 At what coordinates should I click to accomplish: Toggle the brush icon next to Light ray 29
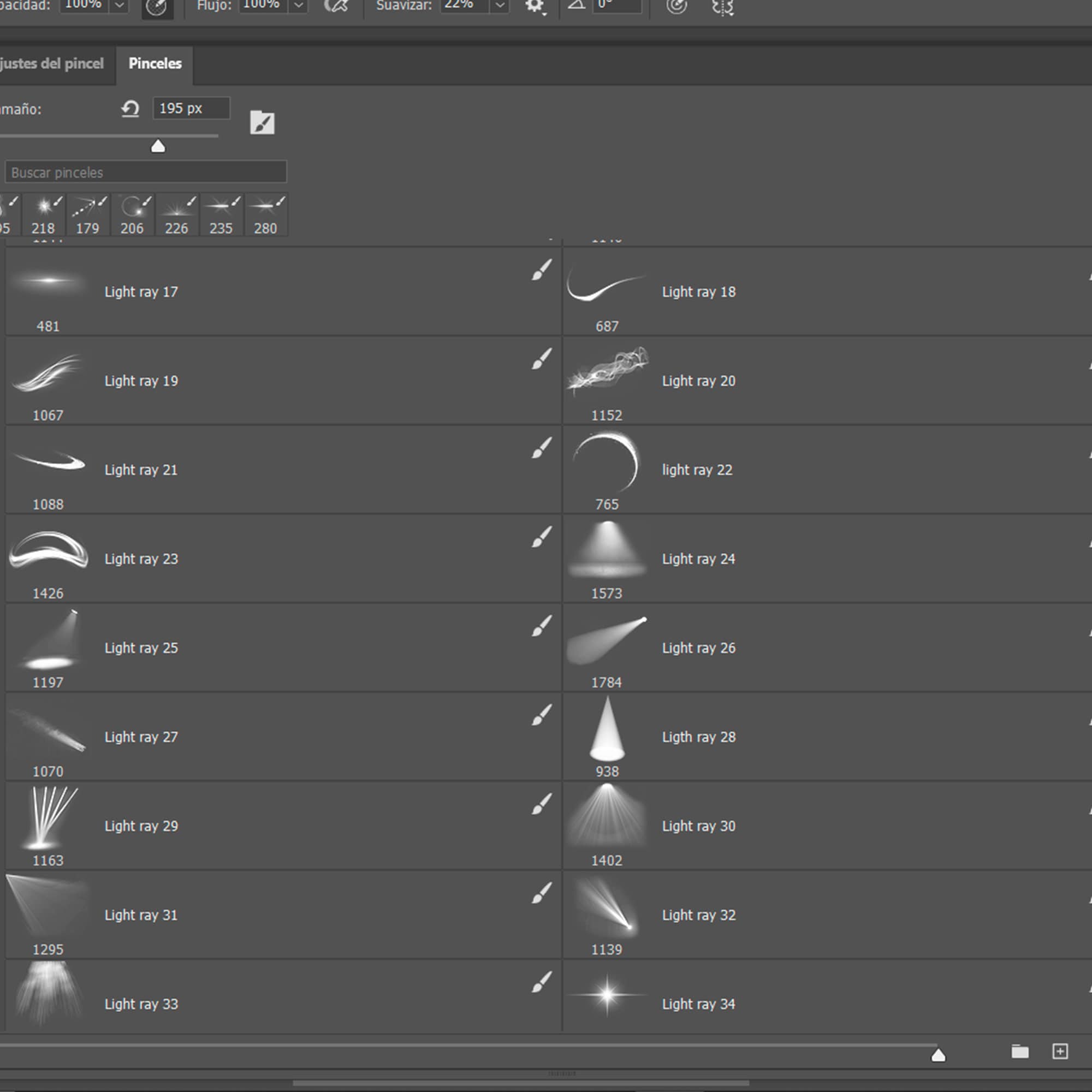pos(541,804)
